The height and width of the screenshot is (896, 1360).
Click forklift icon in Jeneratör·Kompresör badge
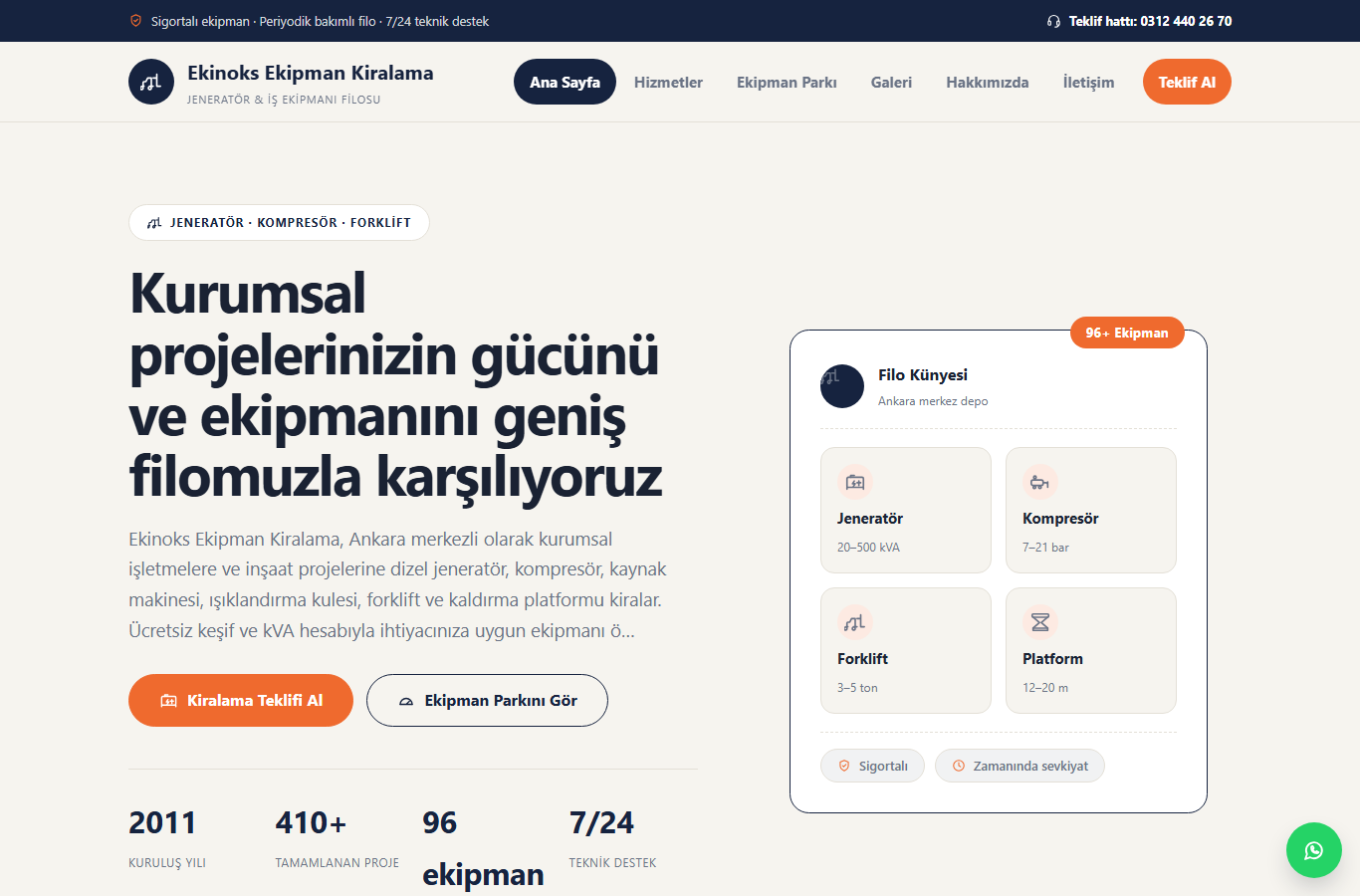point(154,223)
